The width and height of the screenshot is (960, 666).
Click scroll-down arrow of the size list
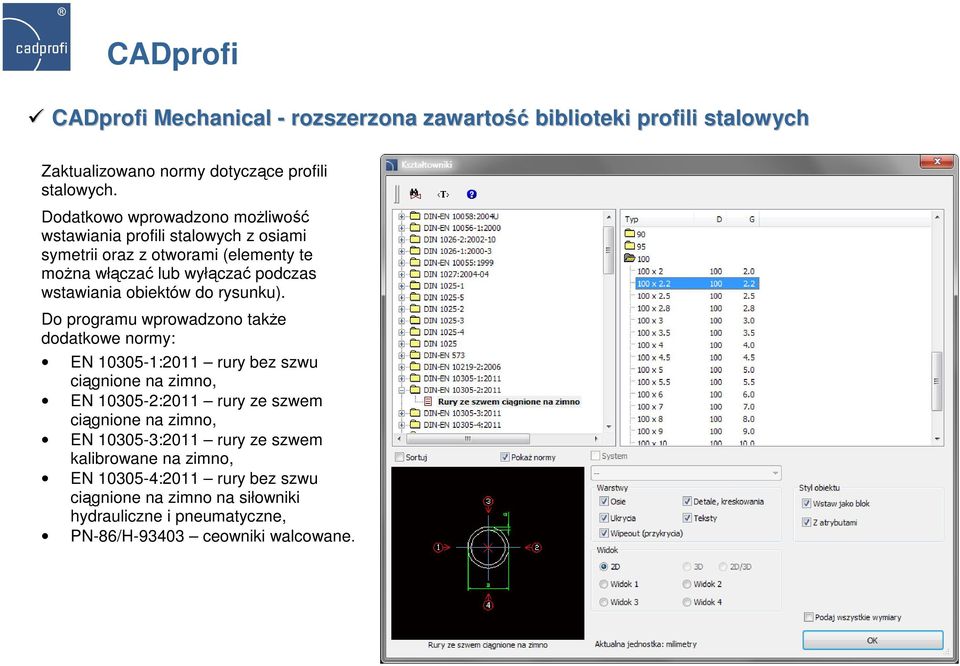coord(937,439)
